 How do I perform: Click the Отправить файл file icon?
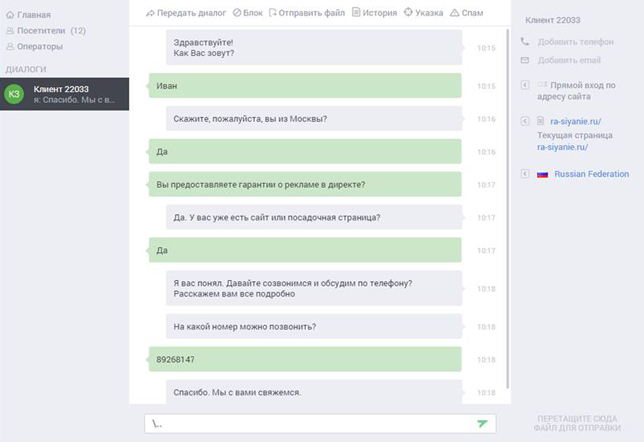(273, 13)
